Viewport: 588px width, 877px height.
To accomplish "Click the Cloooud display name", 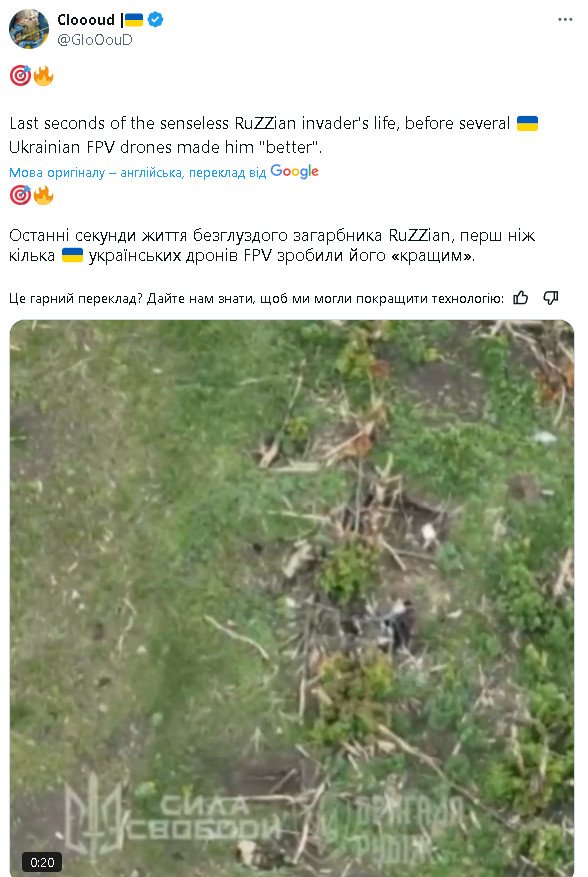I will pyautogui.click(x=86, y=20).
